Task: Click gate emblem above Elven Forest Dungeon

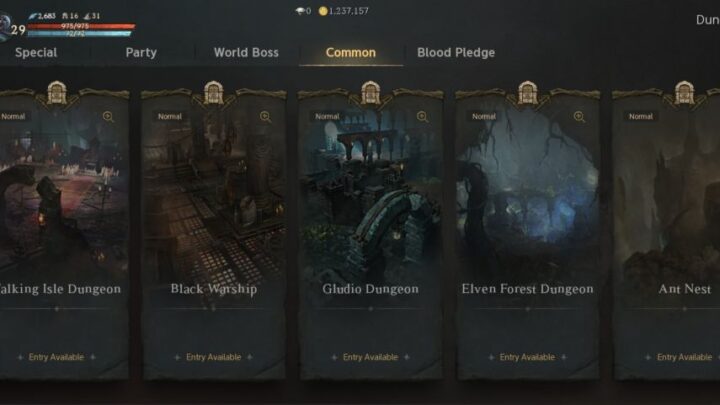Action: [x=528, y=93]
